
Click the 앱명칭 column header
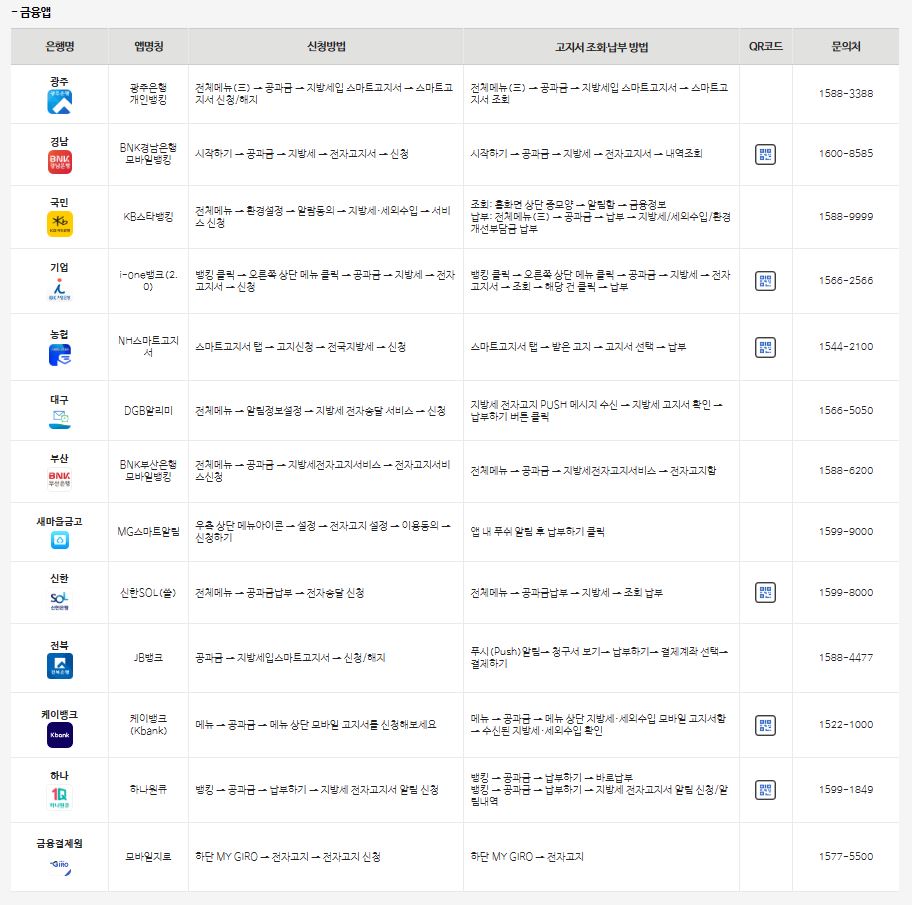pos(148,47)
